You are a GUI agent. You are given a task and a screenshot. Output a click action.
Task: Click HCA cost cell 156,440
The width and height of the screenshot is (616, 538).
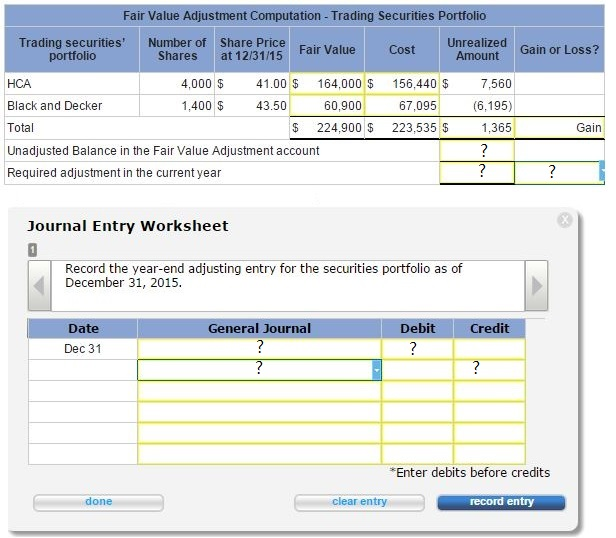click(x=402, y=83)
